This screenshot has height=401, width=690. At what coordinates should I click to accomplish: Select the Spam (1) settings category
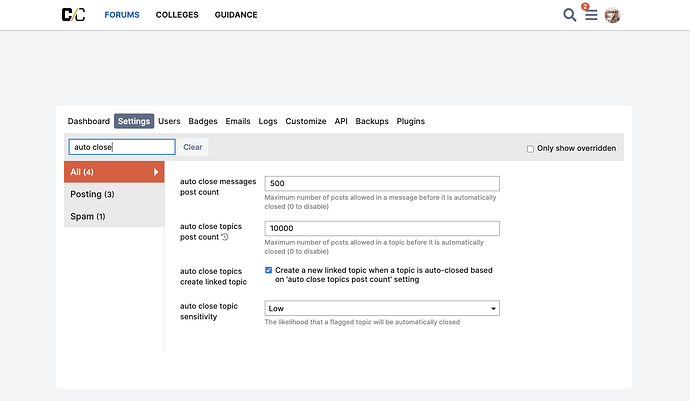[x=114, y=216]
